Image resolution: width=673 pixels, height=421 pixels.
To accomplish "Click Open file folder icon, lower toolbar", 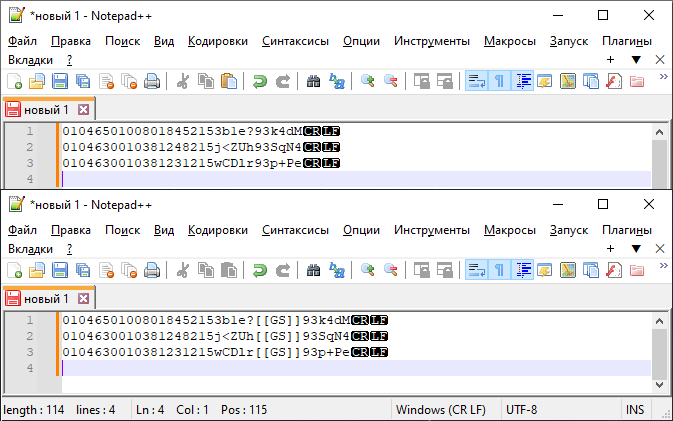I will (x=37, y=270).
